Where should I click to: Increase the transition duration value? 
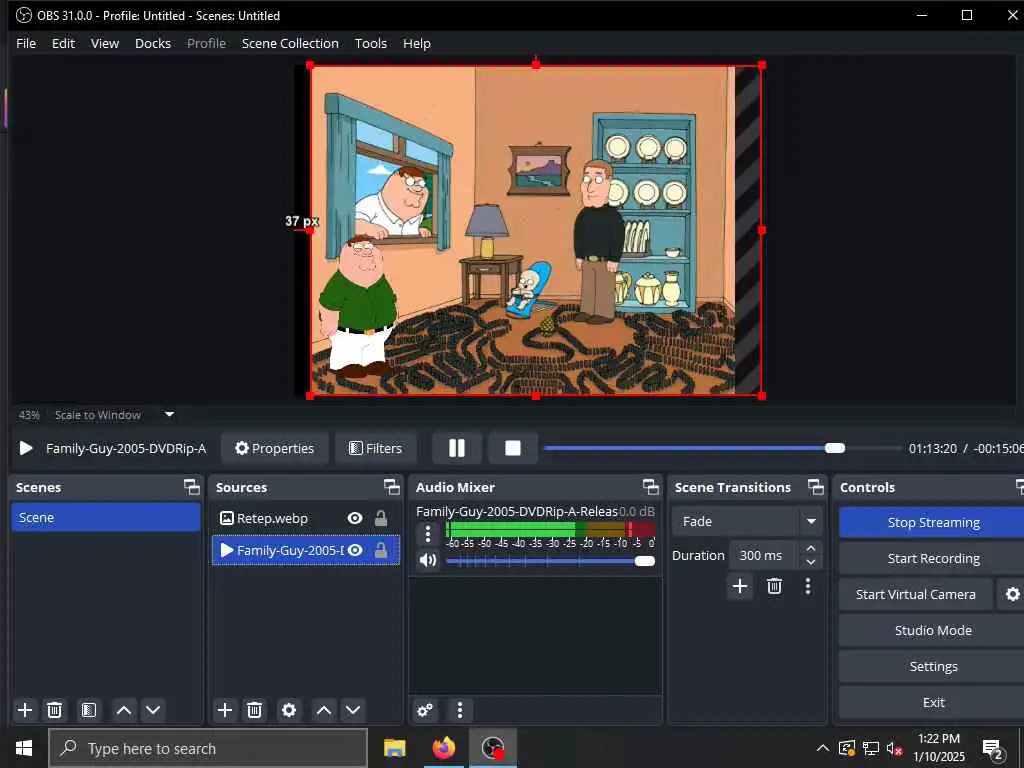pyautogui.click(x=810, y=548)
